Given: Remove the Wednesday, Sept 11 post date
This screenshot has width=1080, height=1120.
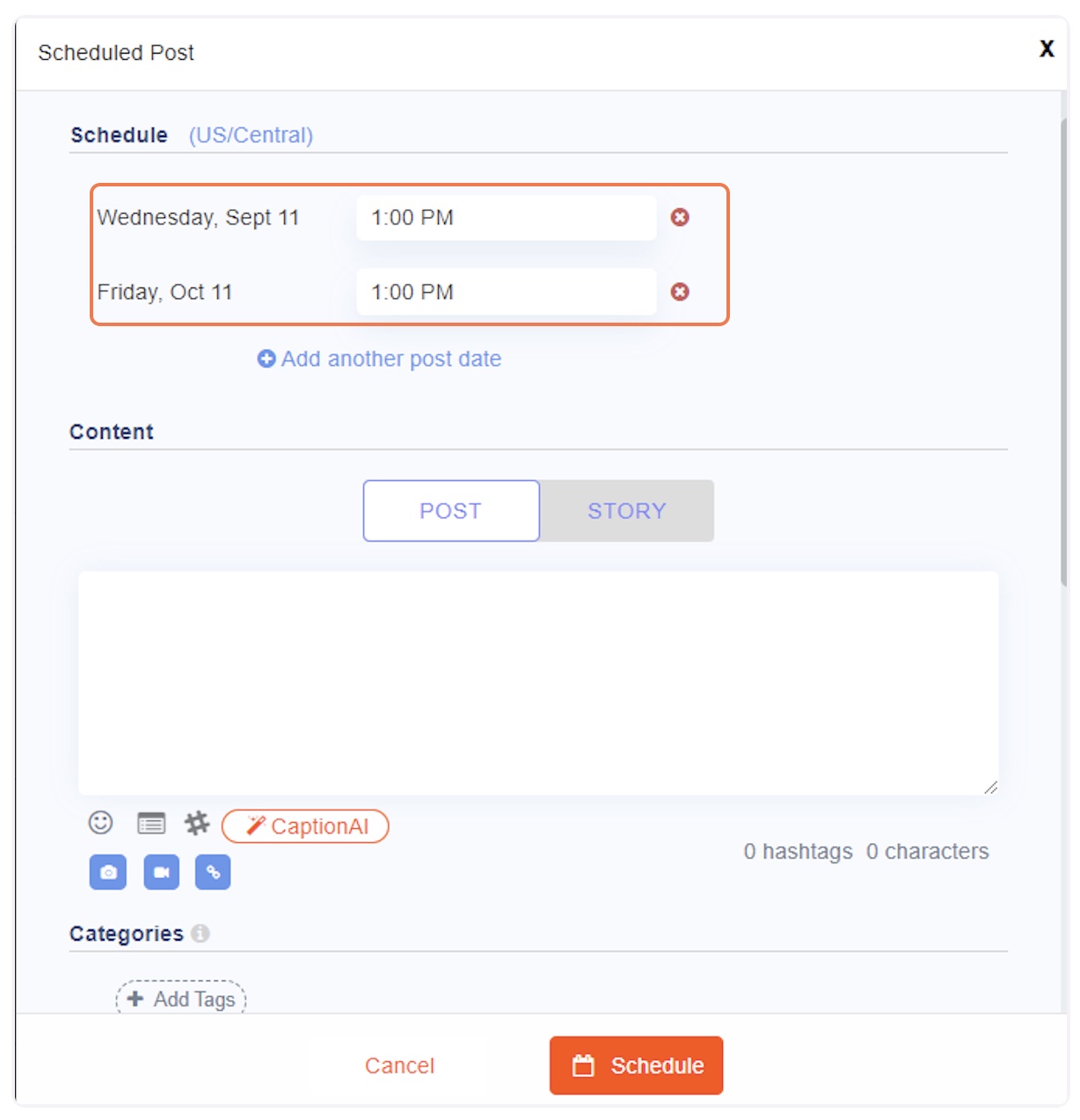Looking at the screenshot, I should (680, 217).
